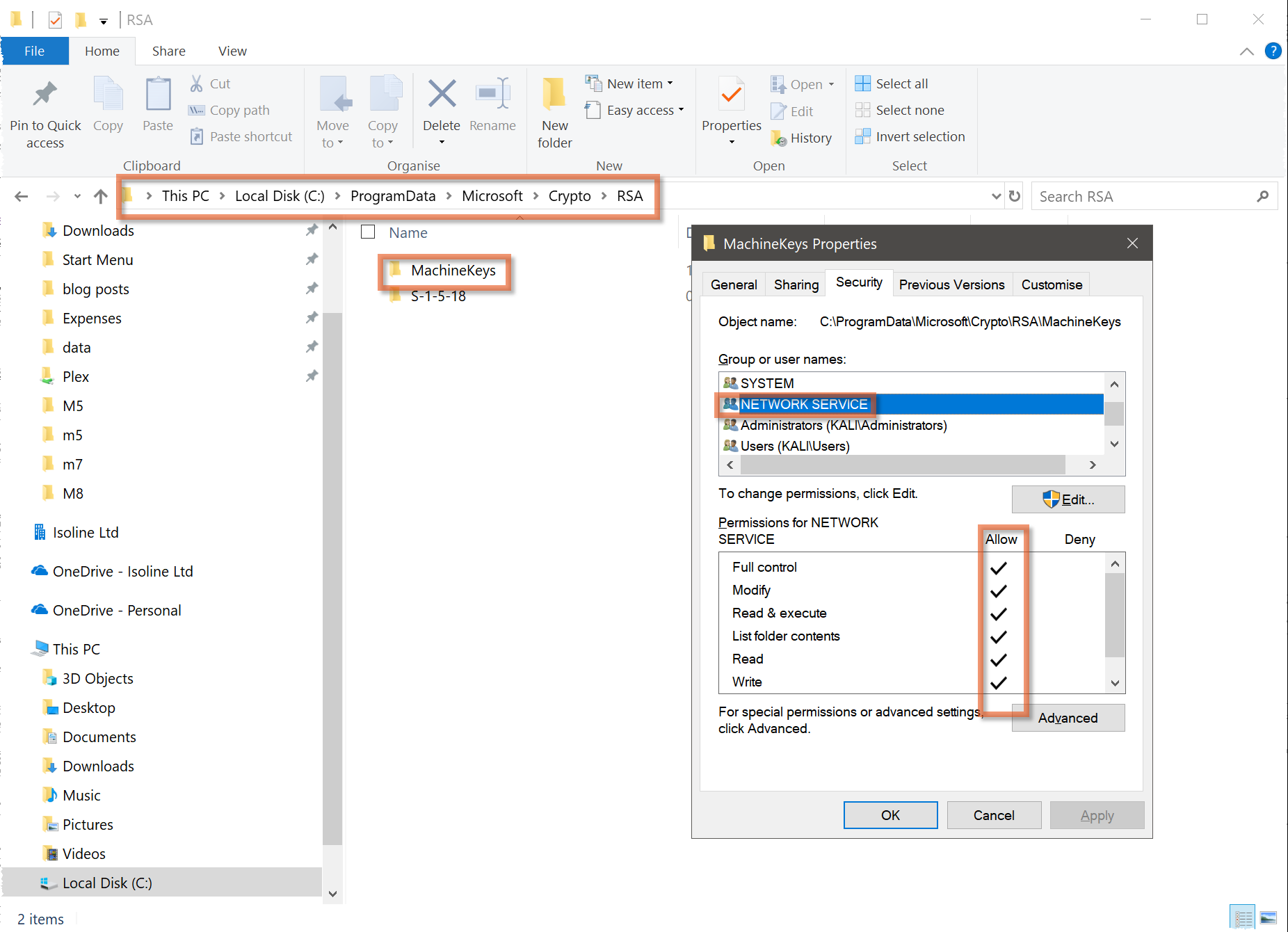Click the Advanced button

1068,718
